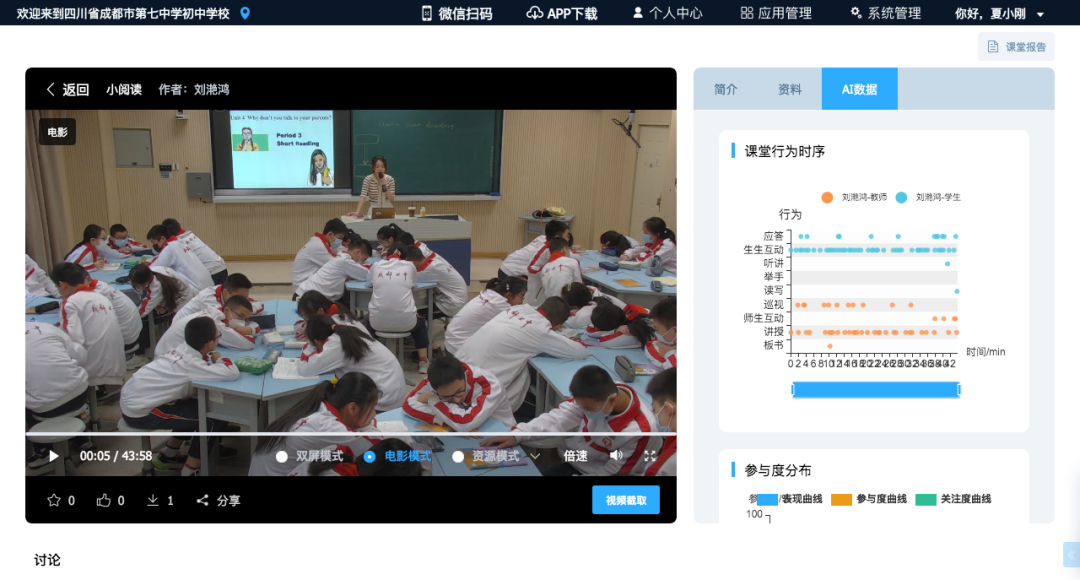Click the 个人中心 person icon

point(636,13)
